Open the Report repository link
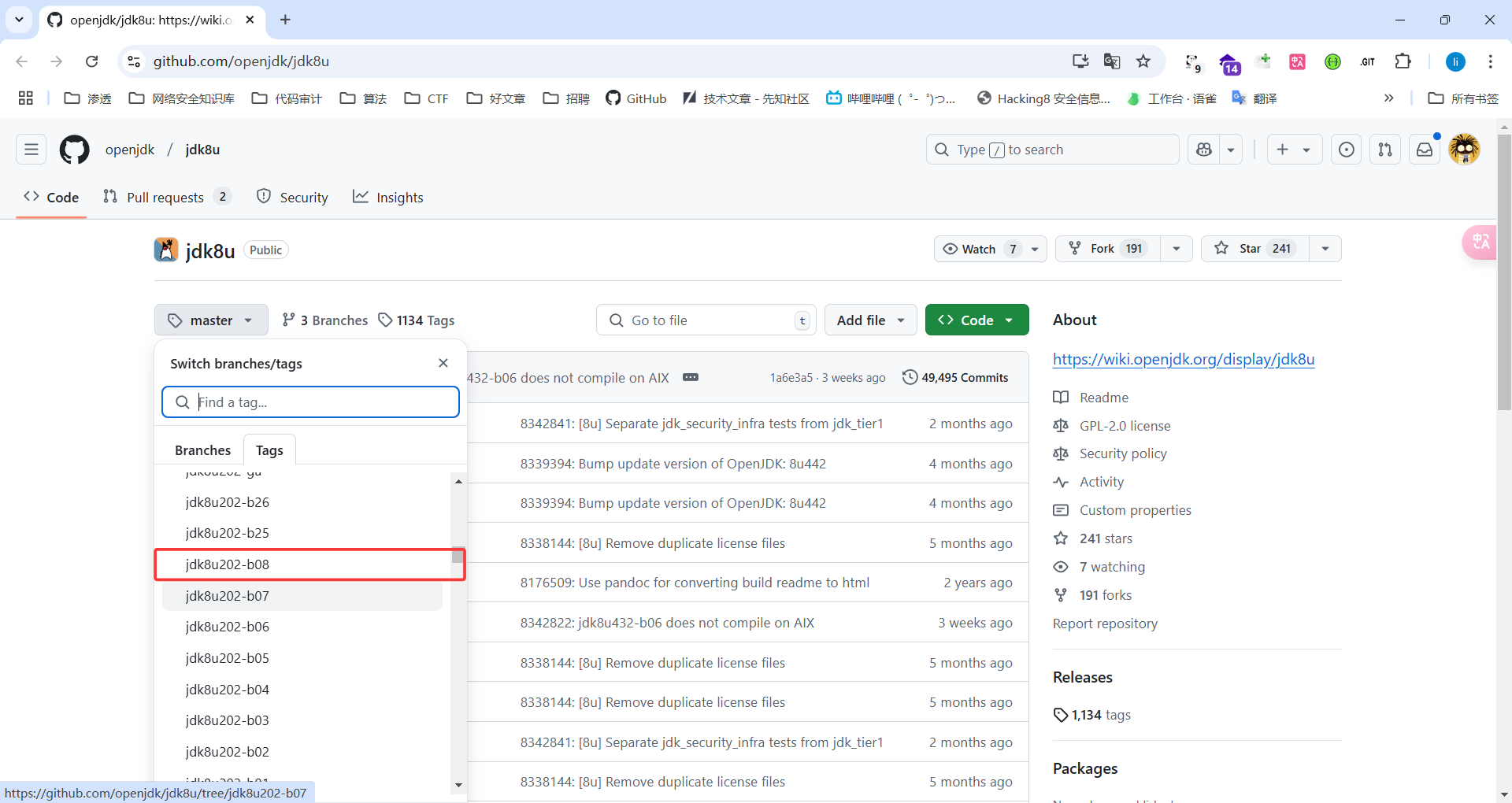 [x=1105, y=624]
